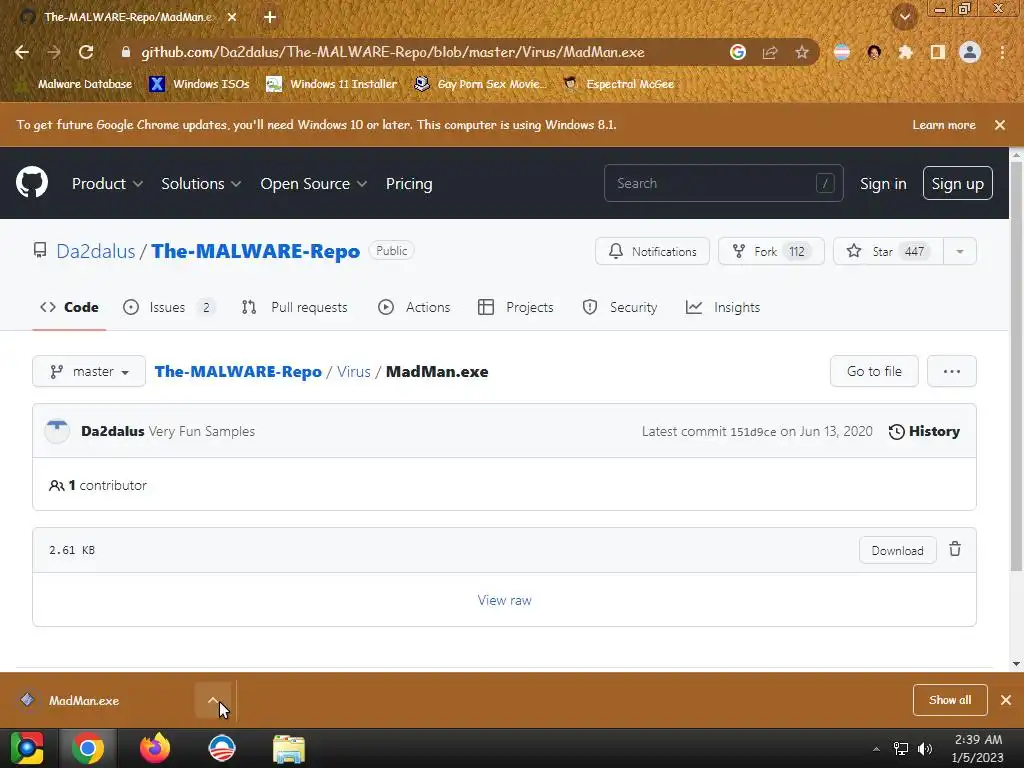The width and height of the screenshot is (1024, 768).
Task: Click Go to file button
Action: 874,371
